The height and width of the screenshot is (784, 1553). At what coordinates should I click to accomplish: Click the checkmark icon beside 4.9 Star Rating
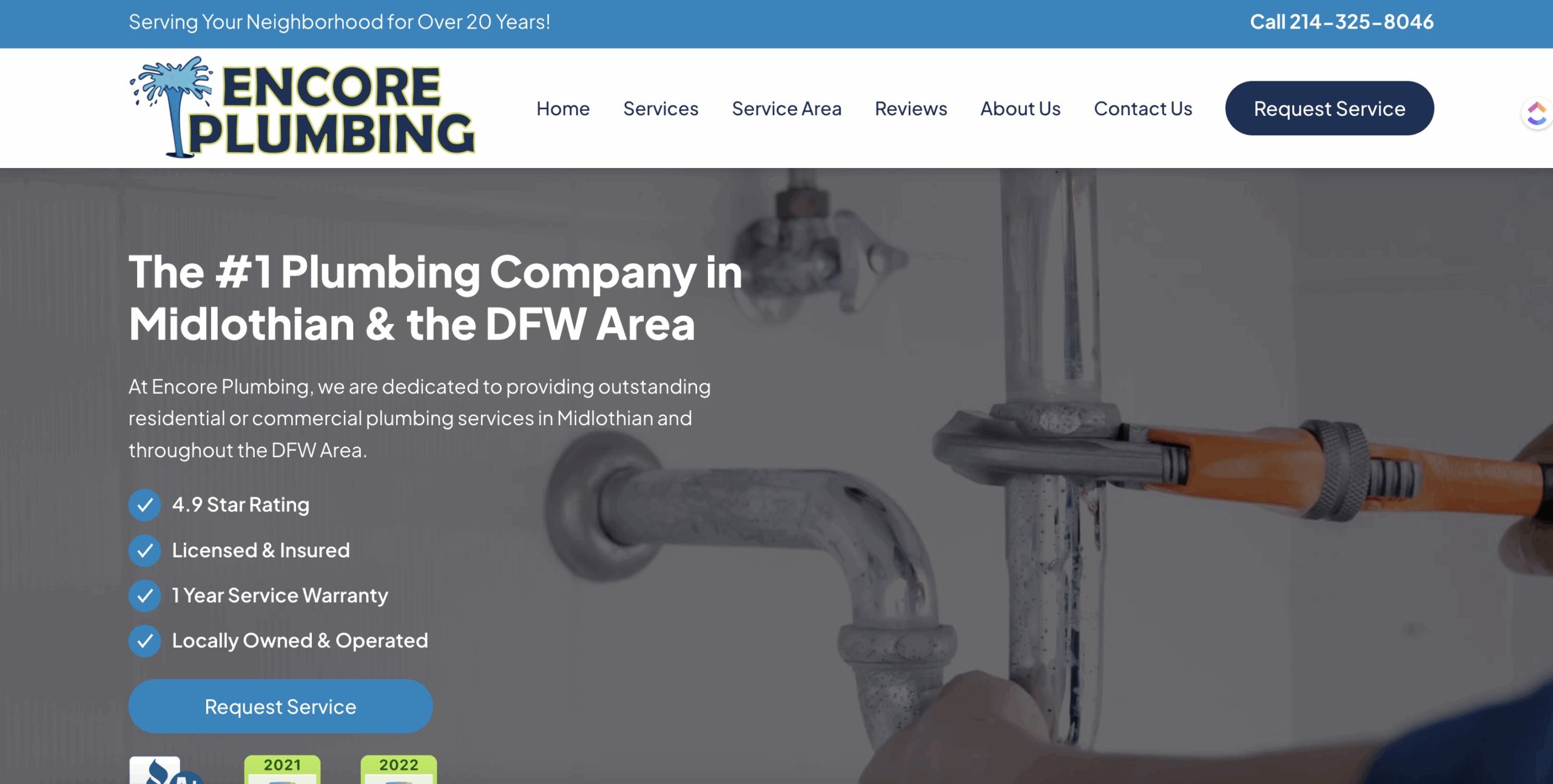click(144, 504)
